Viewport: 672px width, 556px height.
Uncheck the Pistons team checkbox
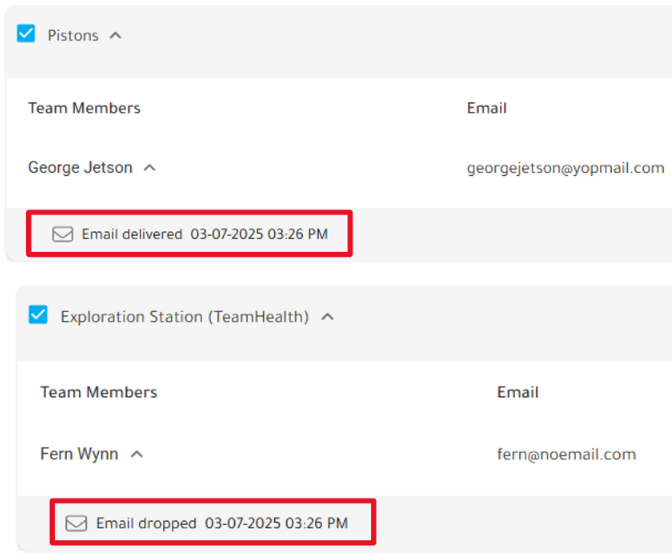(x=26, y=33)
